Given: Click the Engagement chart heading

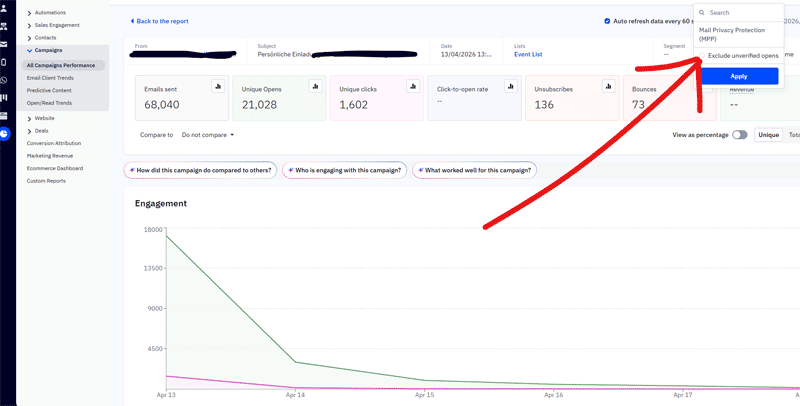Looking at the screenshot, I should pyautogui.click(x=161, y=204).
